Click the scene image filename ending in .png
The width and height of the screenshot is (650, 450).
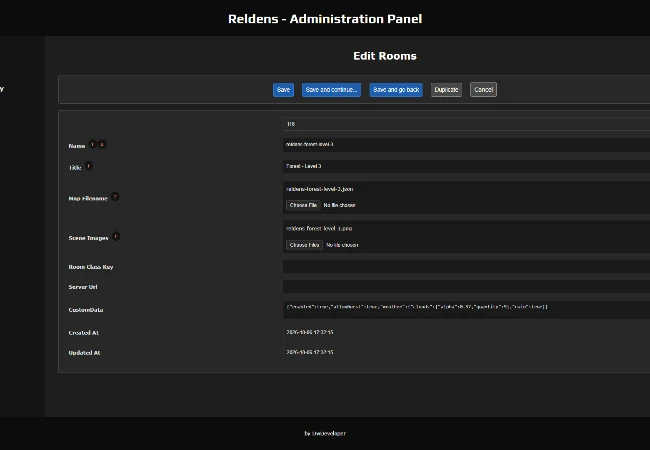(x=319, y=228)
